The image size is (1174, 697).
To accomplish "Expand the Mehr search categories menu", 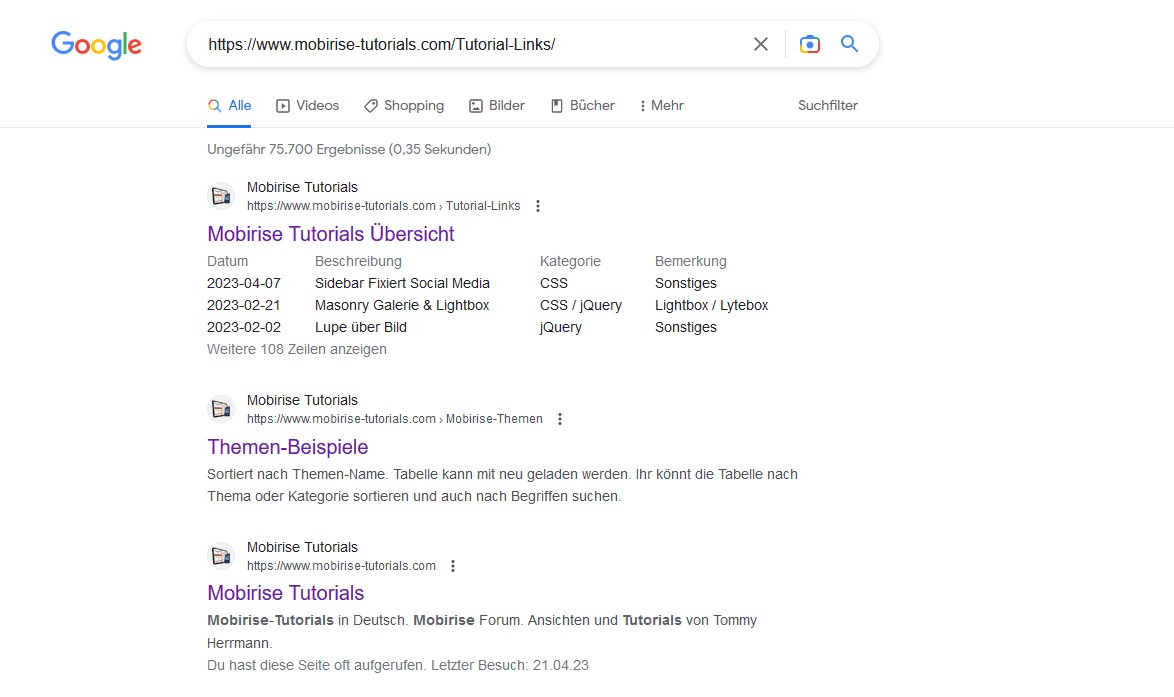I will click(x=661, y=105).
